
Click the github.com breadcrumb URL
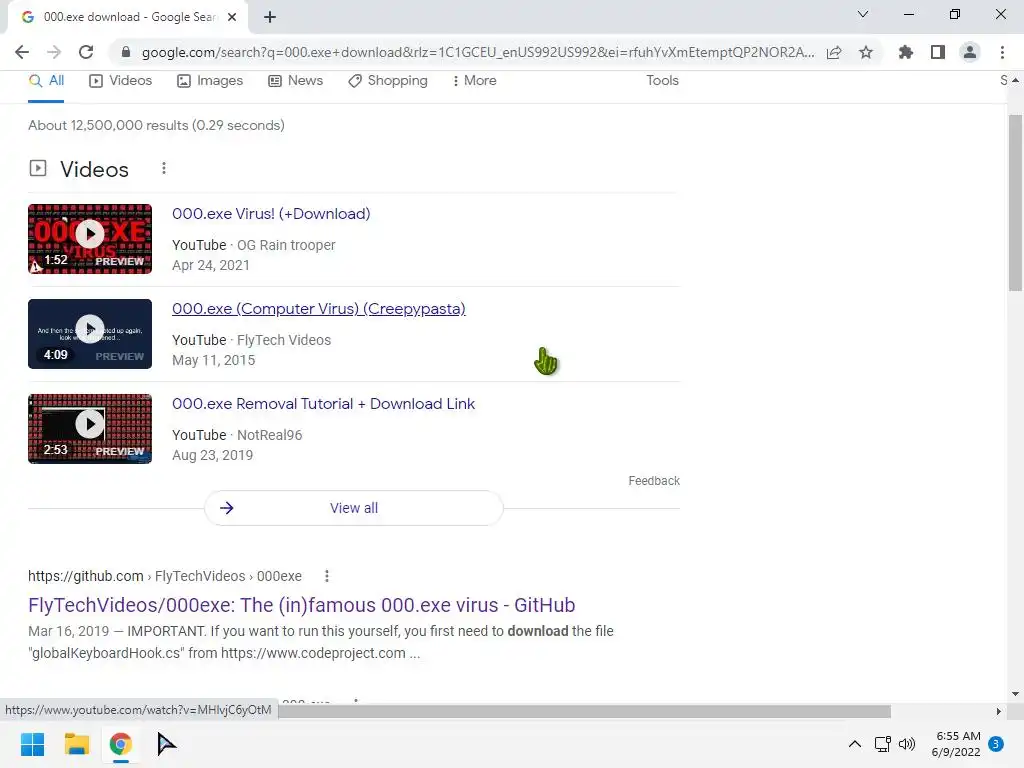click(165, 576)
